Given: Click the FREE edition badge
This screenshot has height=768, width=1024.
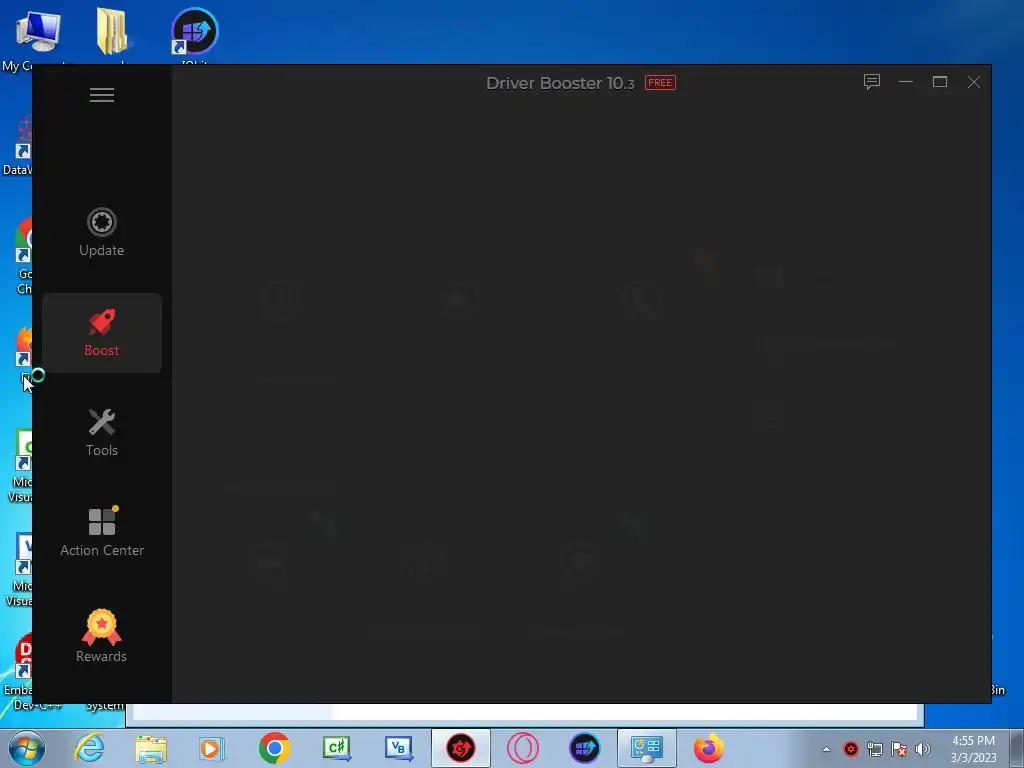Looking at the screenshot, I should pyautogui.click(x=660, y=82).
